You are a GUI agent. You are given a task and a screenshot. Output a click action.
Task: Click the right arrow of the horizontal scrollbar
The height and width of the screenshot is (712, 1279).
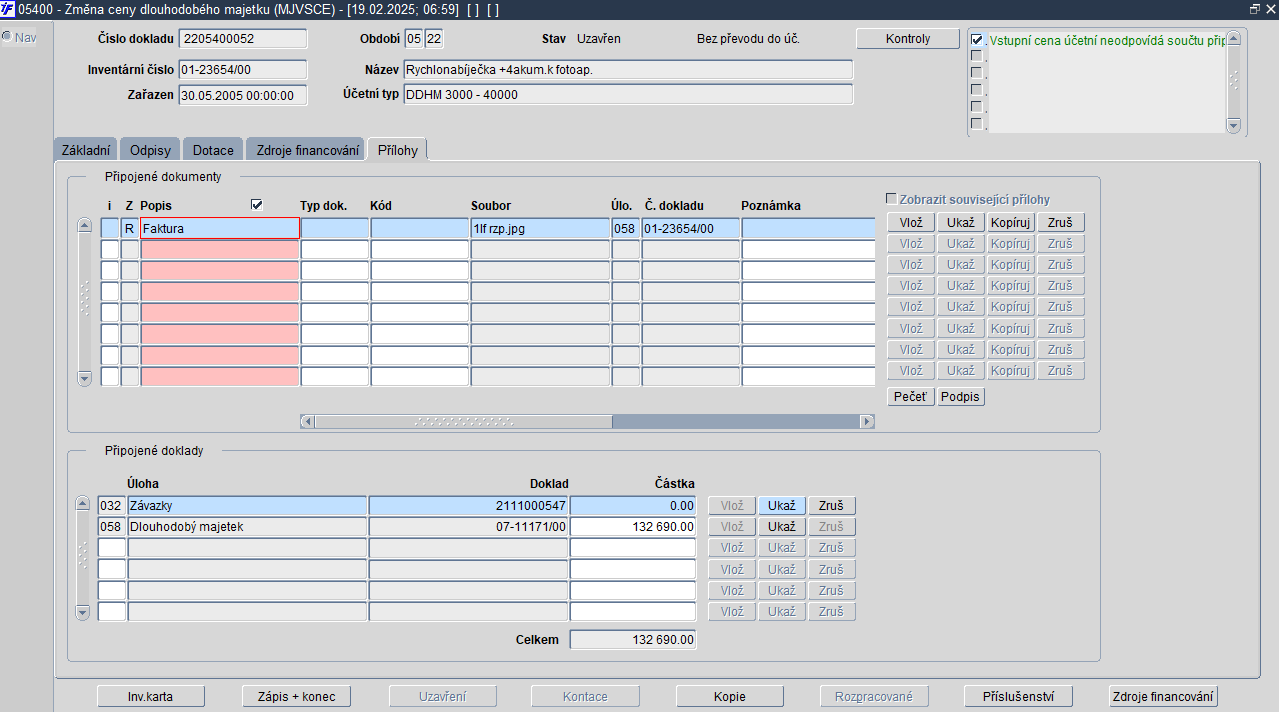pos(867,422)
